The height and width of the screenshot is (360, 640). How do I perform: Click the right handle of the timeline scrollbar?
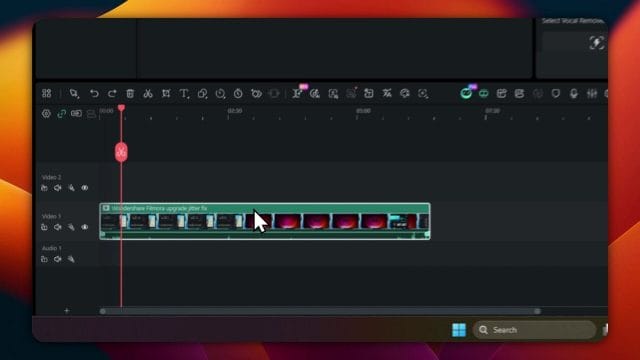(538, 311)
